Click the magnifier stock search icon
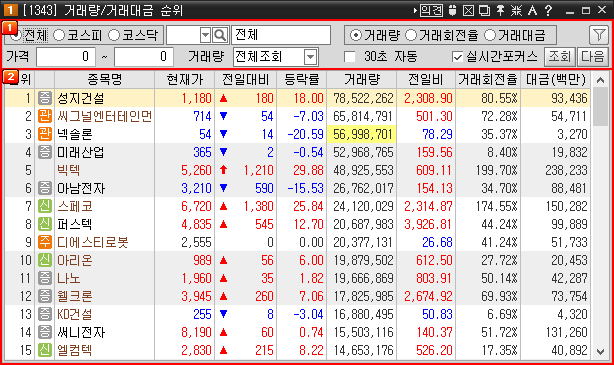Image resolution: width=614 pixels, height=365 pixels. point(220,35)
